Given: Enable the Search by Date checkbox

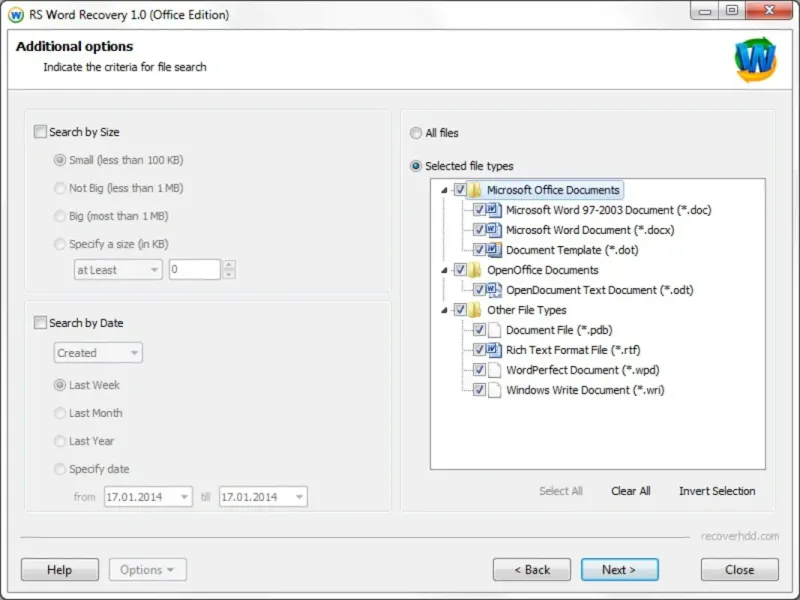Looking at the screenshot, I should point(40,322).
